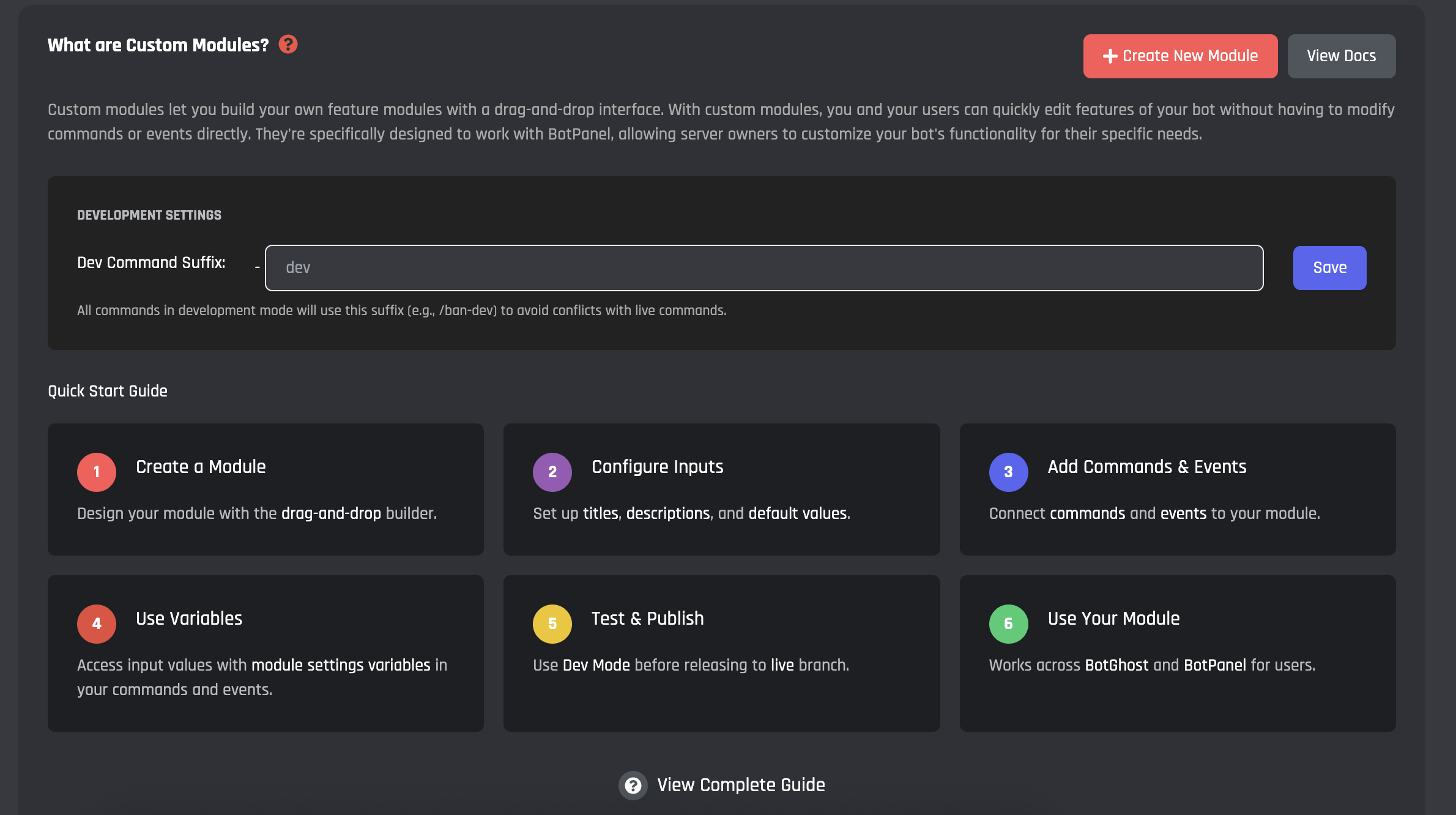Focus the Dev Command Suffix input field
Screen dimensions: 1456x815
point(763,268)
